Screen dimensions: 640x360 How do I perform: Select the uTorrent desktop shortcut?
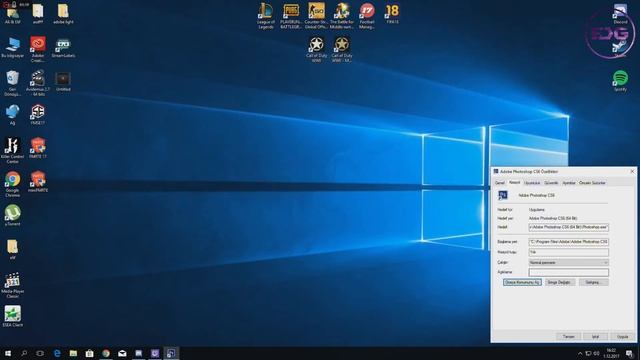[x=12, y=215]
